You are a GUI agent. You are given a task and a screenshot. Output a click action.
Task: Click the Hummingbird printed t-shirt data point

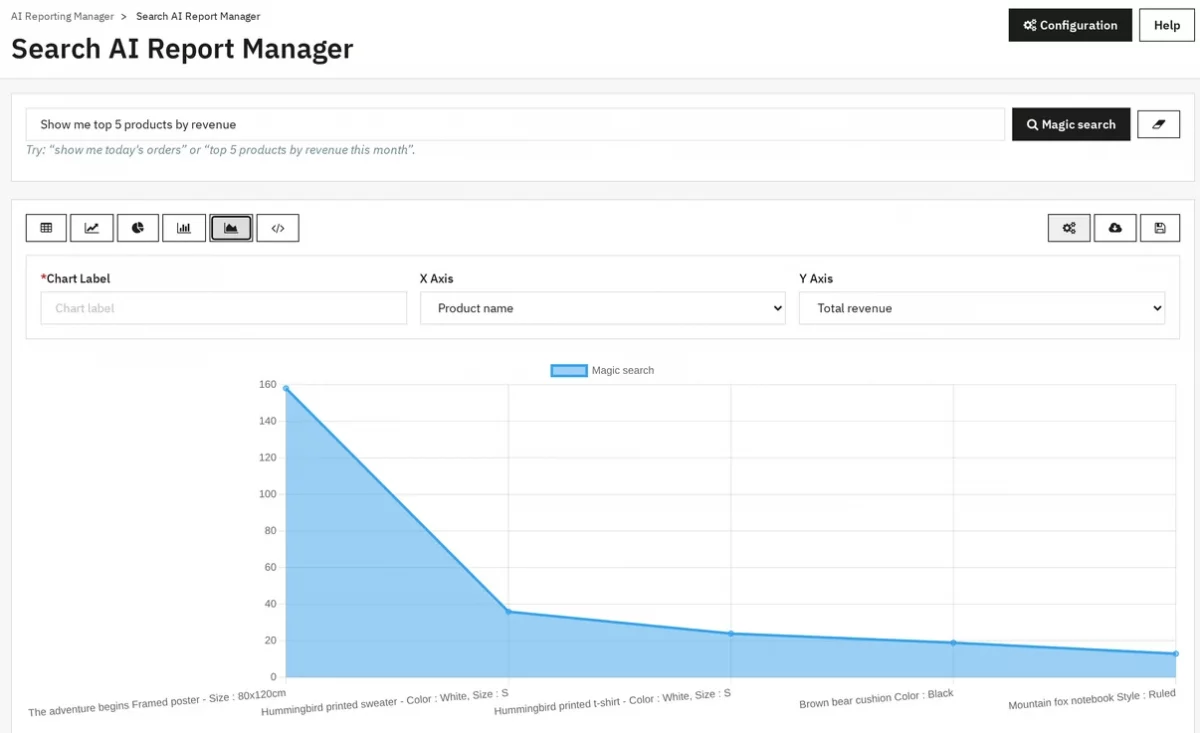731,633
